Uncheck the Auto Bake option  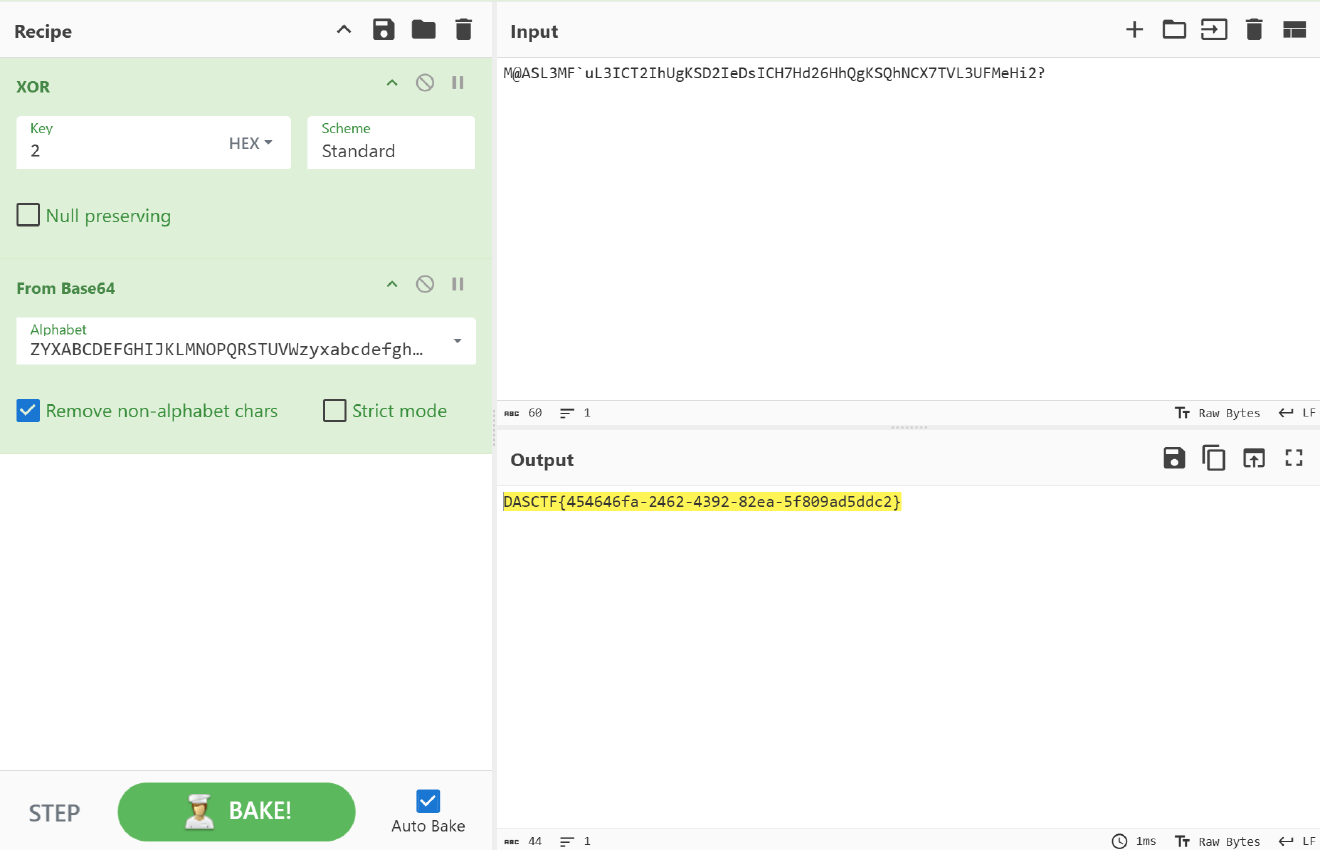427,800
